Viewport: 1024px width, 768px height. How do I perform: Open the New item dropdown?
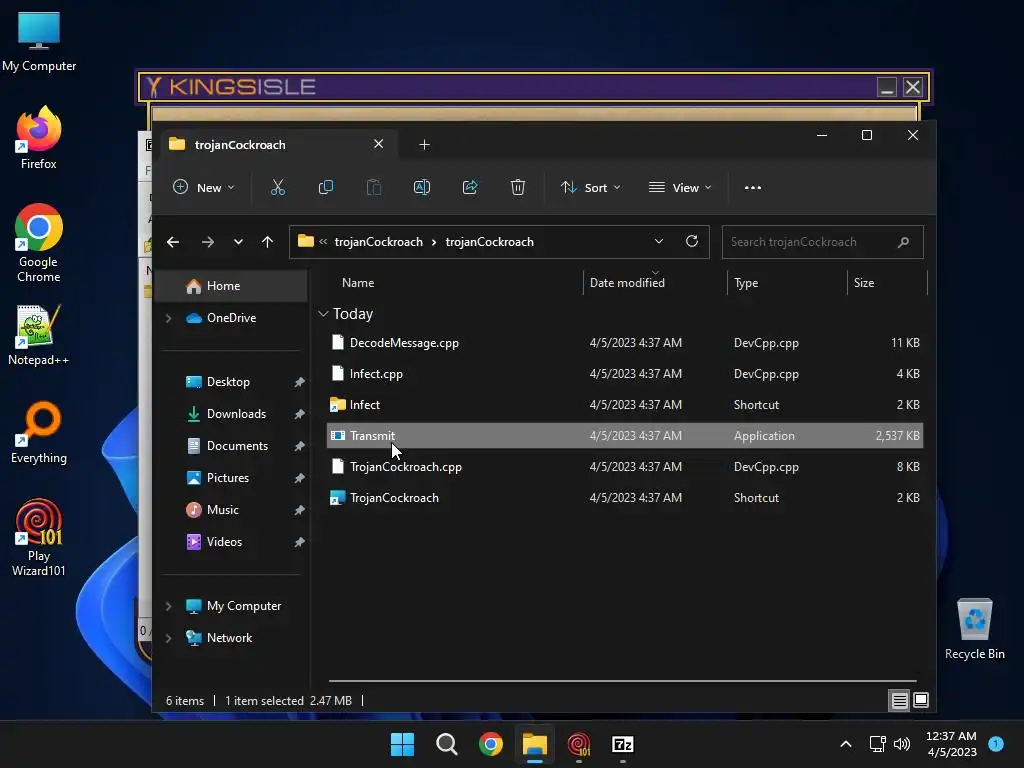pyautogui.click(x=204, y=187)
